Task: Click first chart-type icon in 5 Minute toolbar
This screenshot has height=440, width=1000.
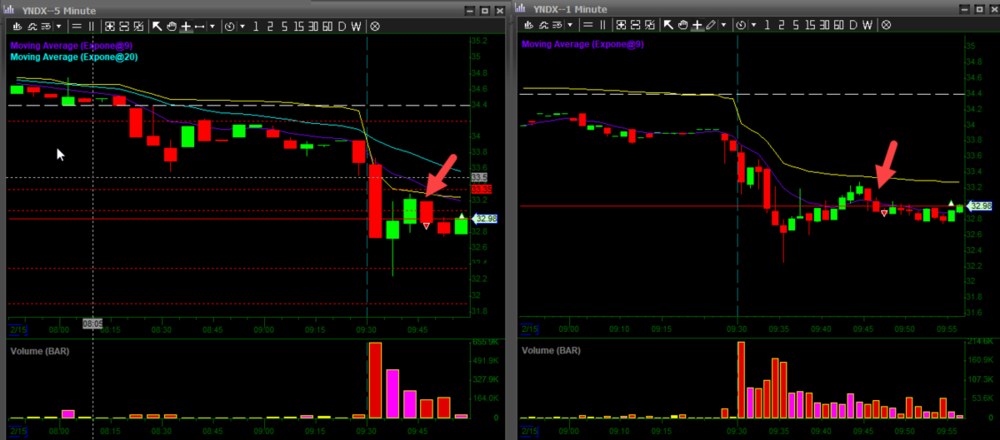Action: pos(17,25)
